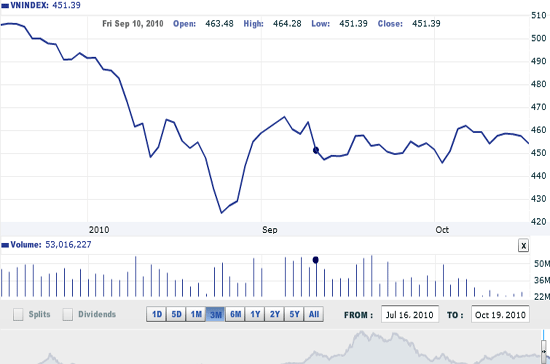
Task: Click the Sep axis label
Action: 269,230
